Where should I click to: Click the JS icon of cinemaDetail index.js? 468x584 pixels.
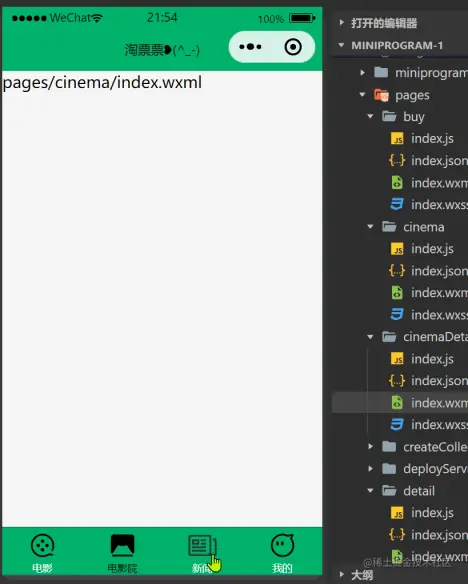click(x=397, y=359)
